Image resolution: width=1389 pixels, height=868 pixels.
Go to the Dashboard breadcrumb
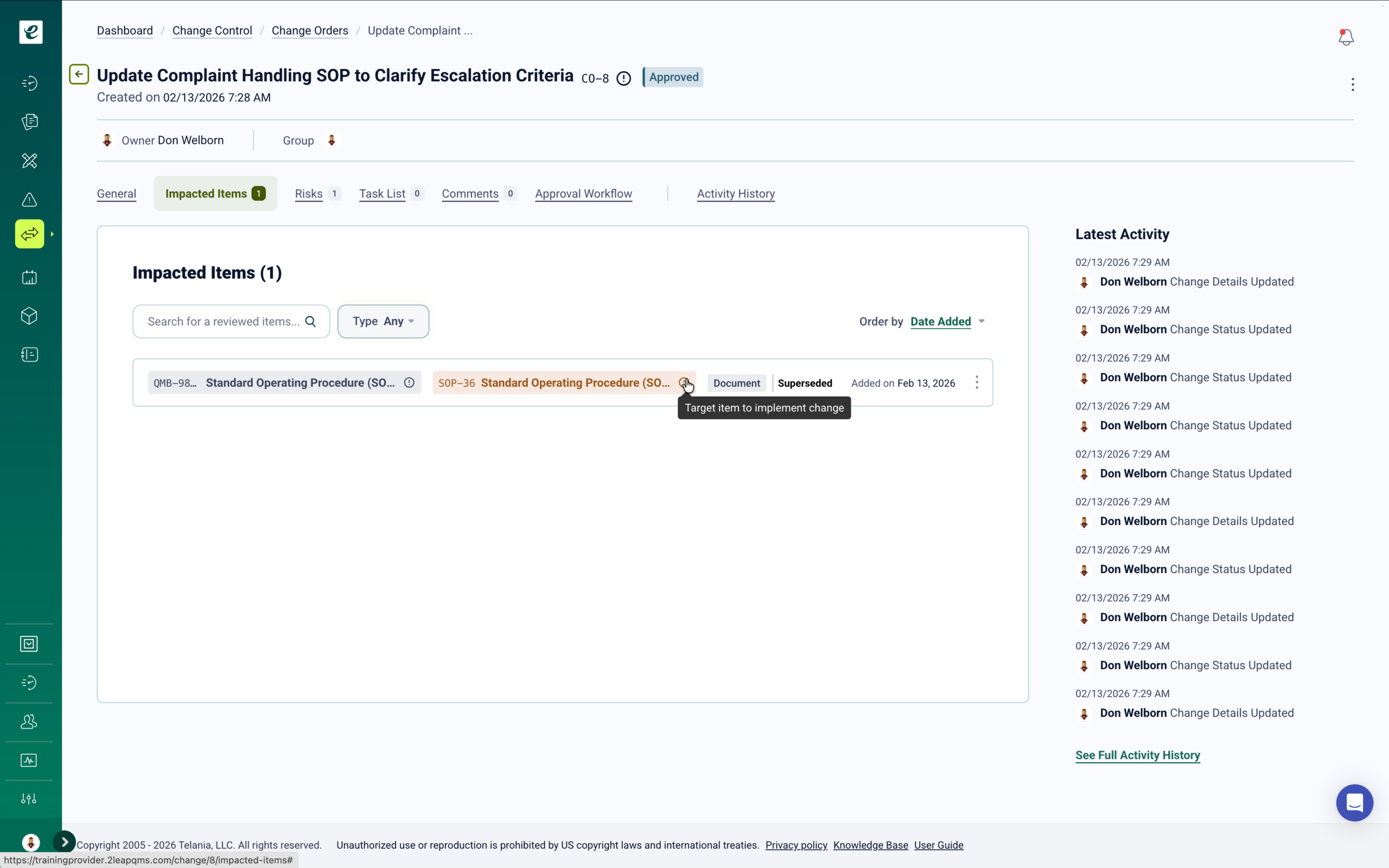pyautogui.click(x=125, y=30)
